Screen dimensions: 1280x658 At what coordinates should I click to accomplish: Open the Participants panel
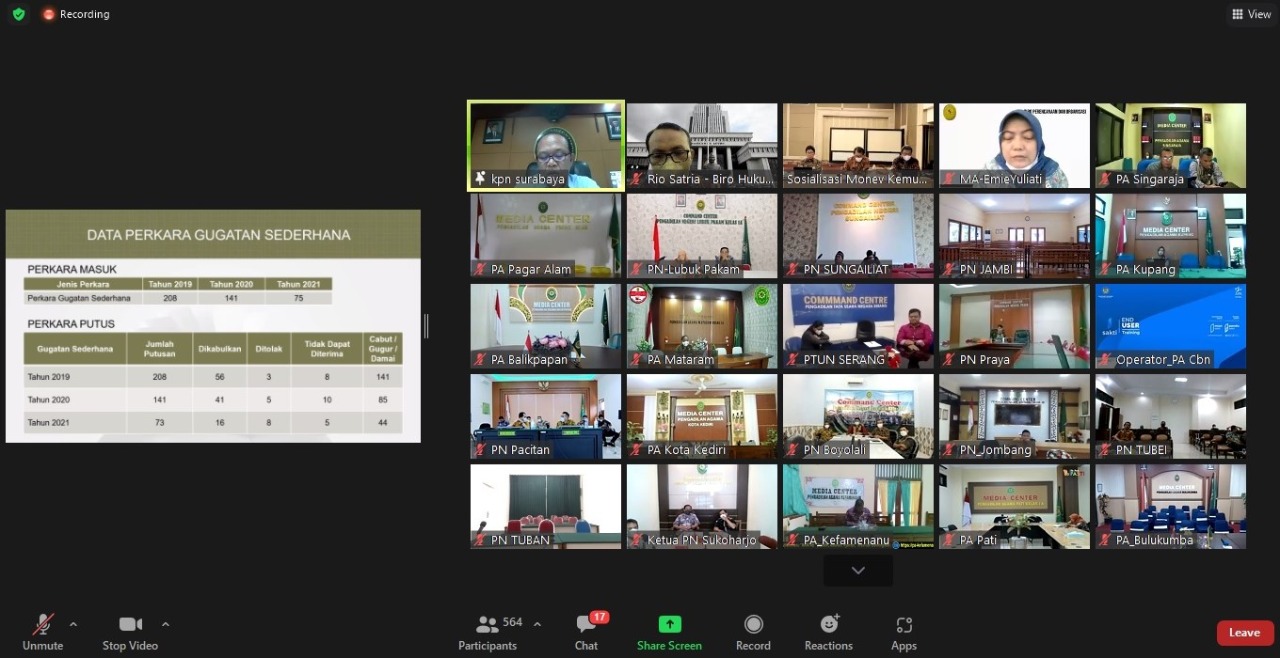pos(488,631)
